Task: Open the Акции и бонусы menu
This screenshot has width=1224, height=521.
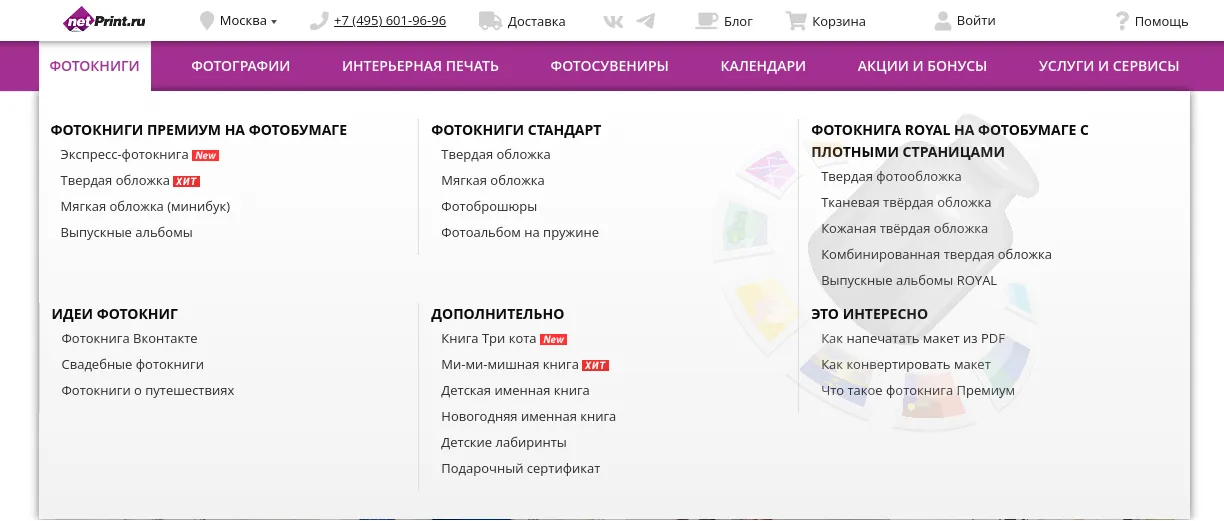Action: pyautogui.click(x=922, y=66)
